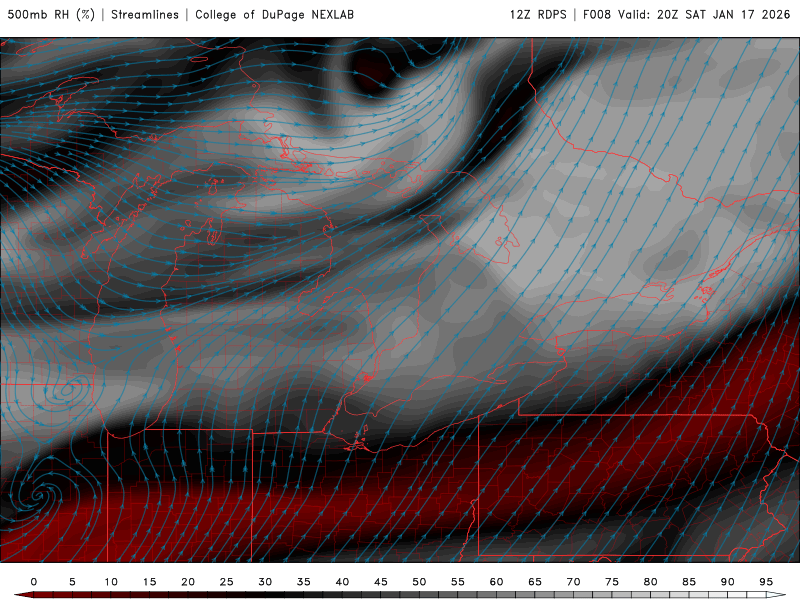Click the colorbar label '75'

[612, 582]
